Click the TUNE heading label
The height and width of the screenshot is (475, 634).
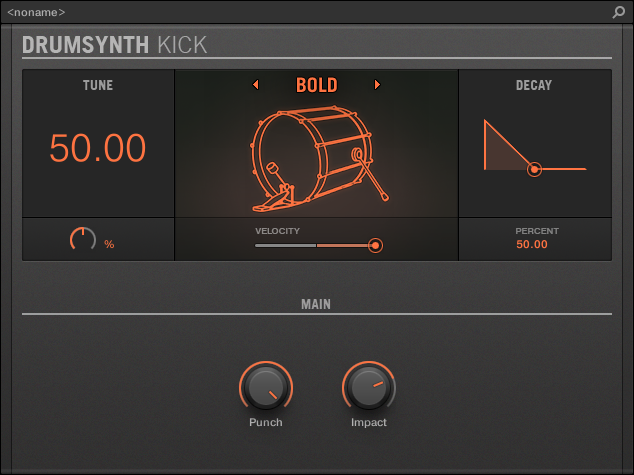click(98, 86)
